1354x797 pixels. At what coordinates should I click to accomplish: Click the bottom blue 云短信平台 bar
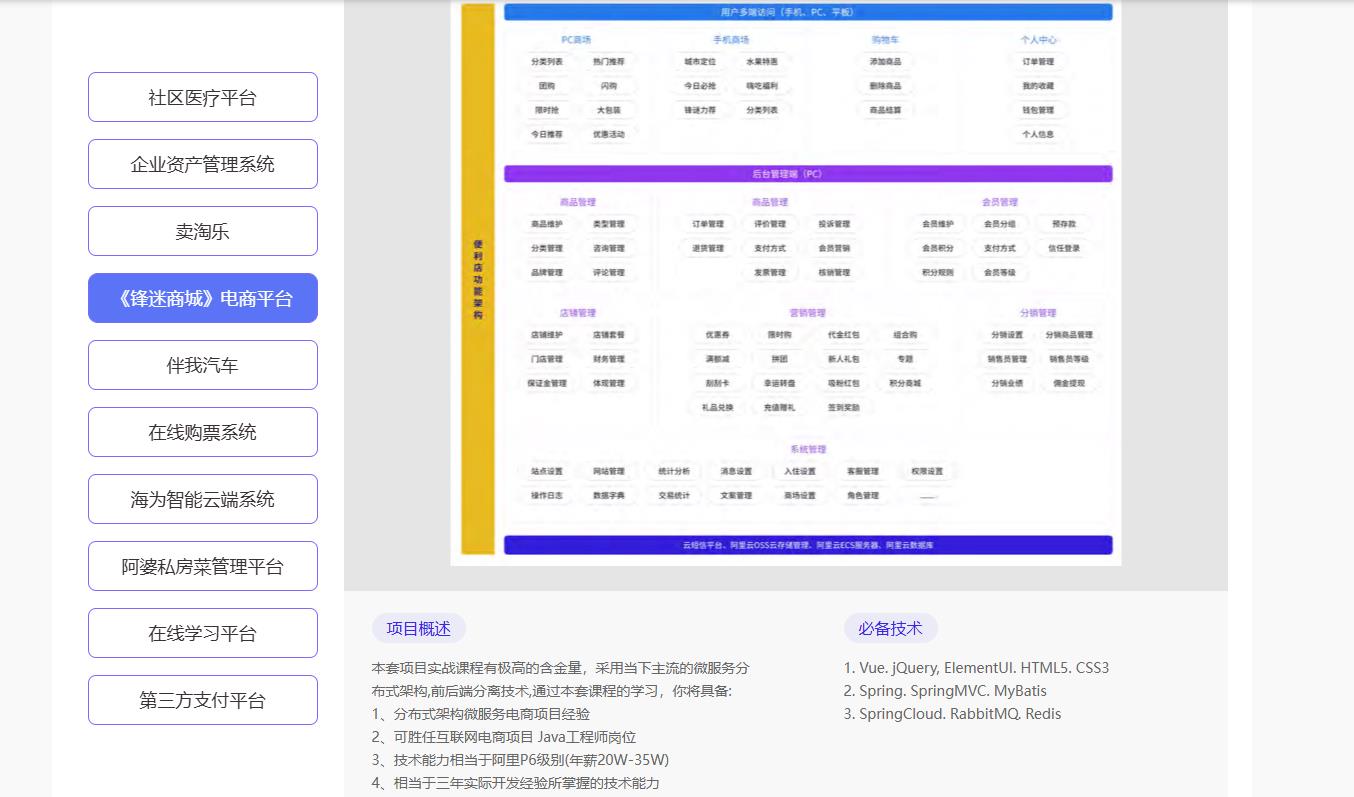tap(807, 545)
